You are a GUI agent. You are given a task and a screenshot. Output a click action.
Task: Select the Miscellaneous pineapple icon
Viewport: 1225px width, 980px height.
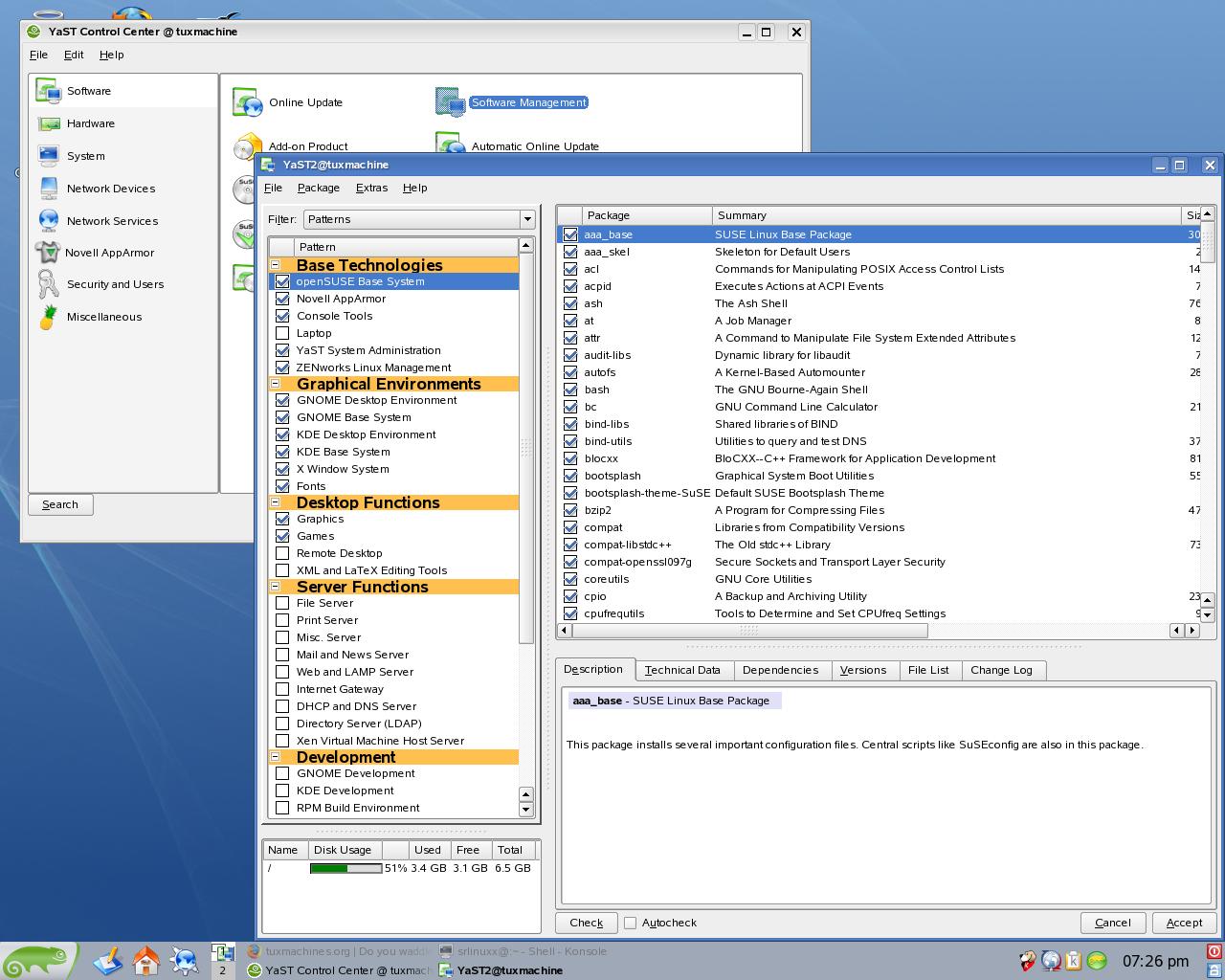pyautogui.click(x=48, y=317)
